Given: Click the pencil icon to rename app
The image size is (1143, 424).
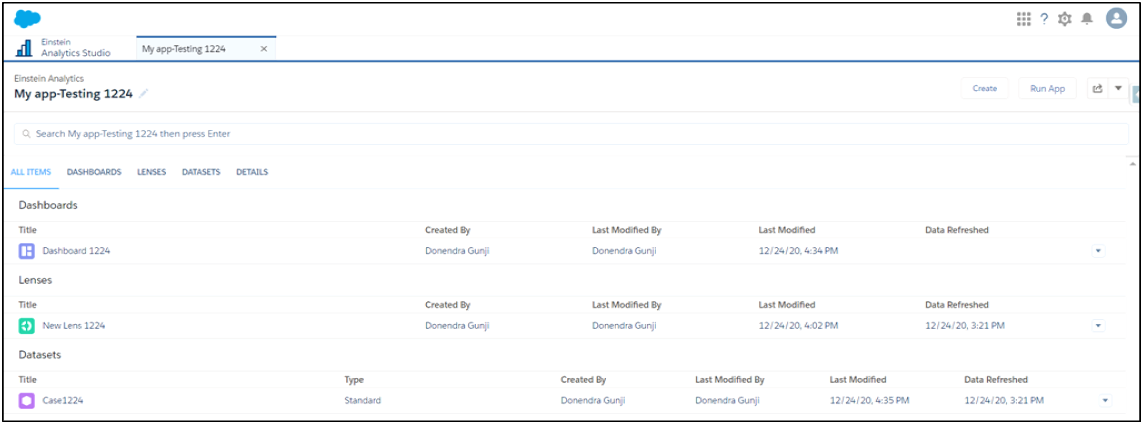Looking at the screenshot, I should pyautogui.click(x=144, y=93).
